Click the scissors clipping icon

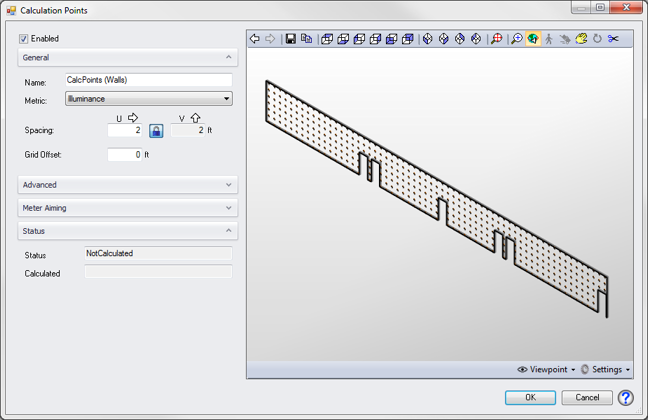pos(613,39)
